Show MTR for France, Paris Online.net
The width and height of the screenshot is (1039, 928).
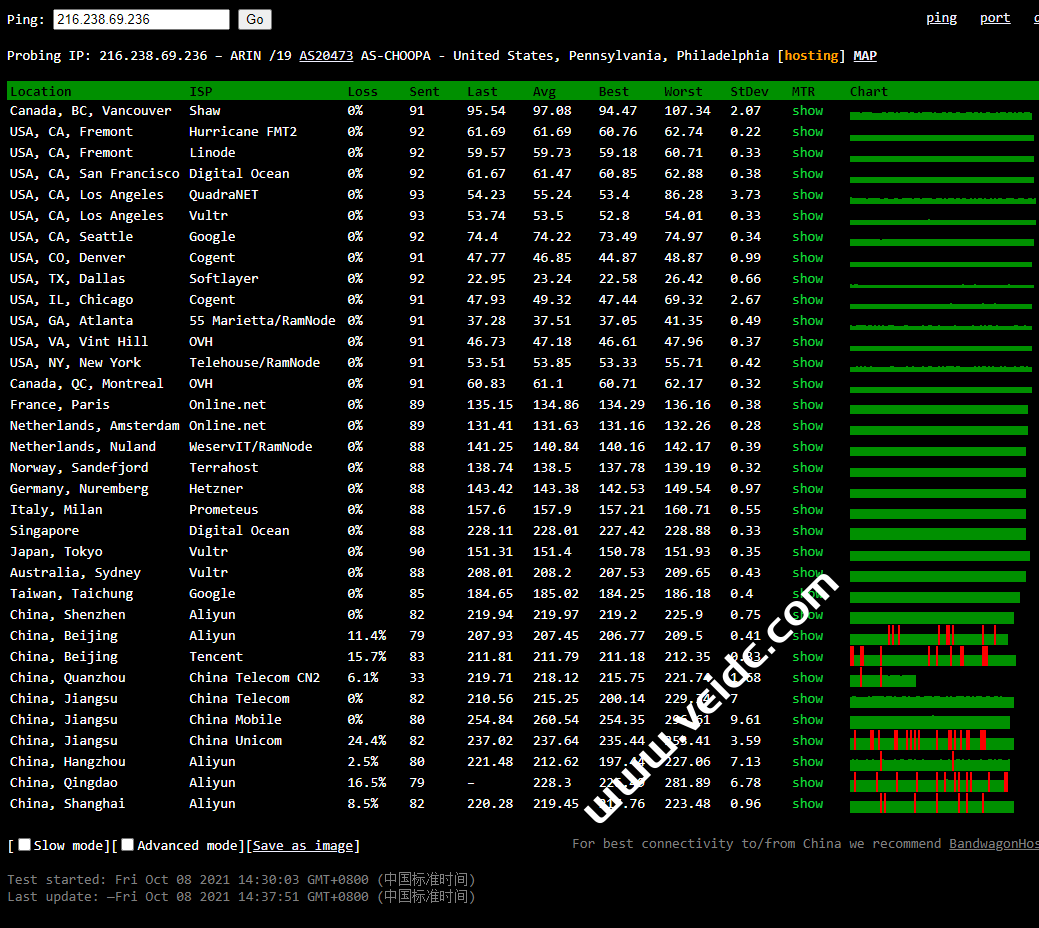click(x=807, y=405)
